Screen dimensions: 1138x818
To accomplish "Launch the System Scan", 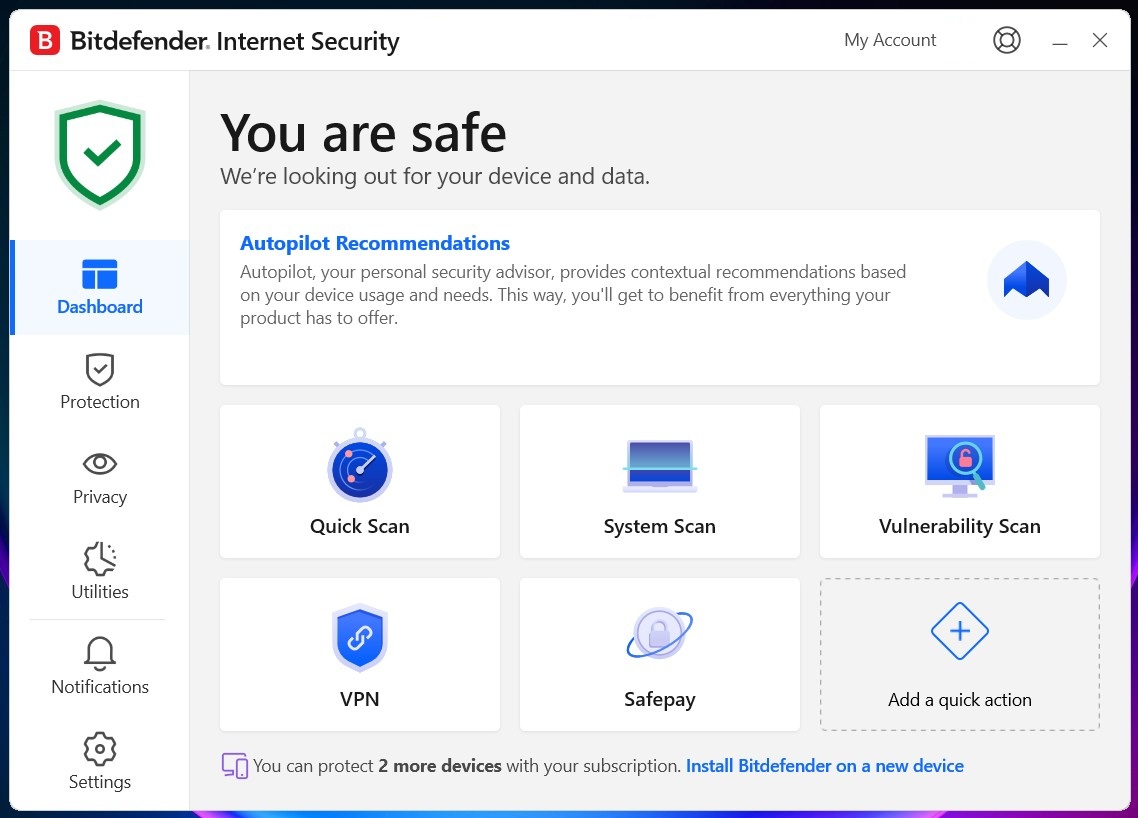I will (x=660, y=482).
